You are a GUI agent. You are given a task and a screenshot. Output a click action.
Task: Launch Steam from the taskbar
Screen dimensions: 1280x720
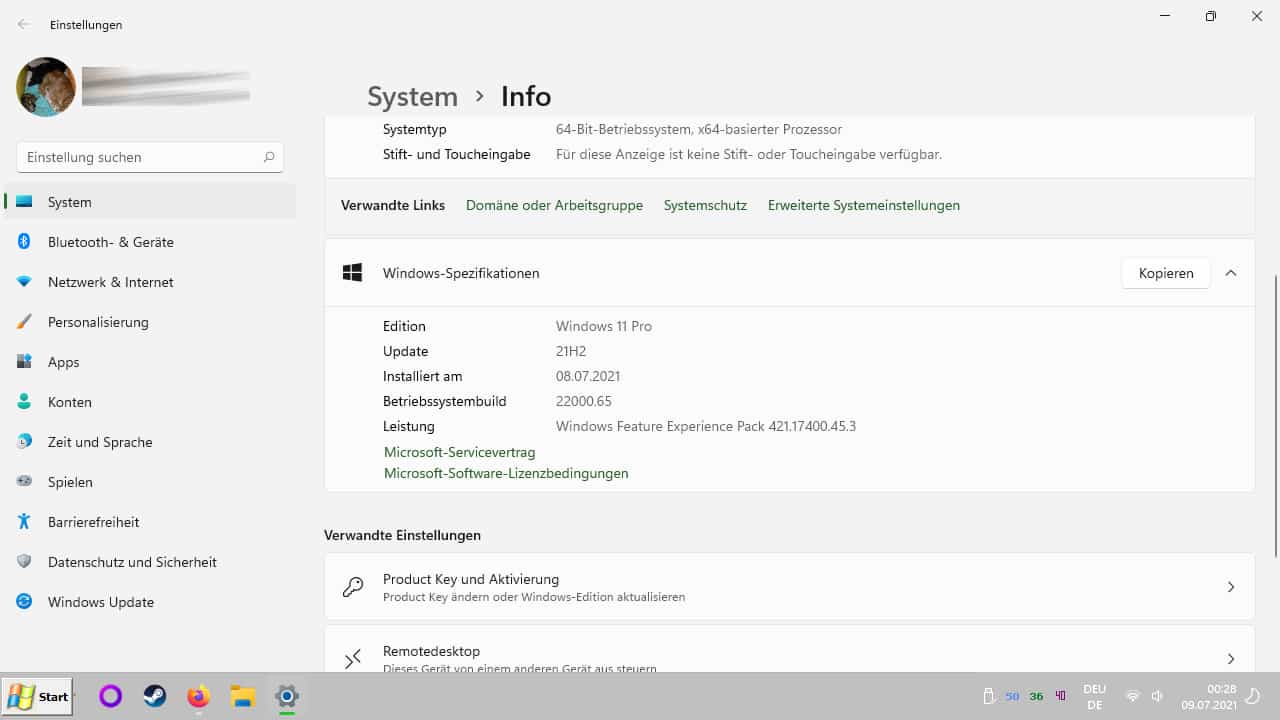[x=155, y=696]
